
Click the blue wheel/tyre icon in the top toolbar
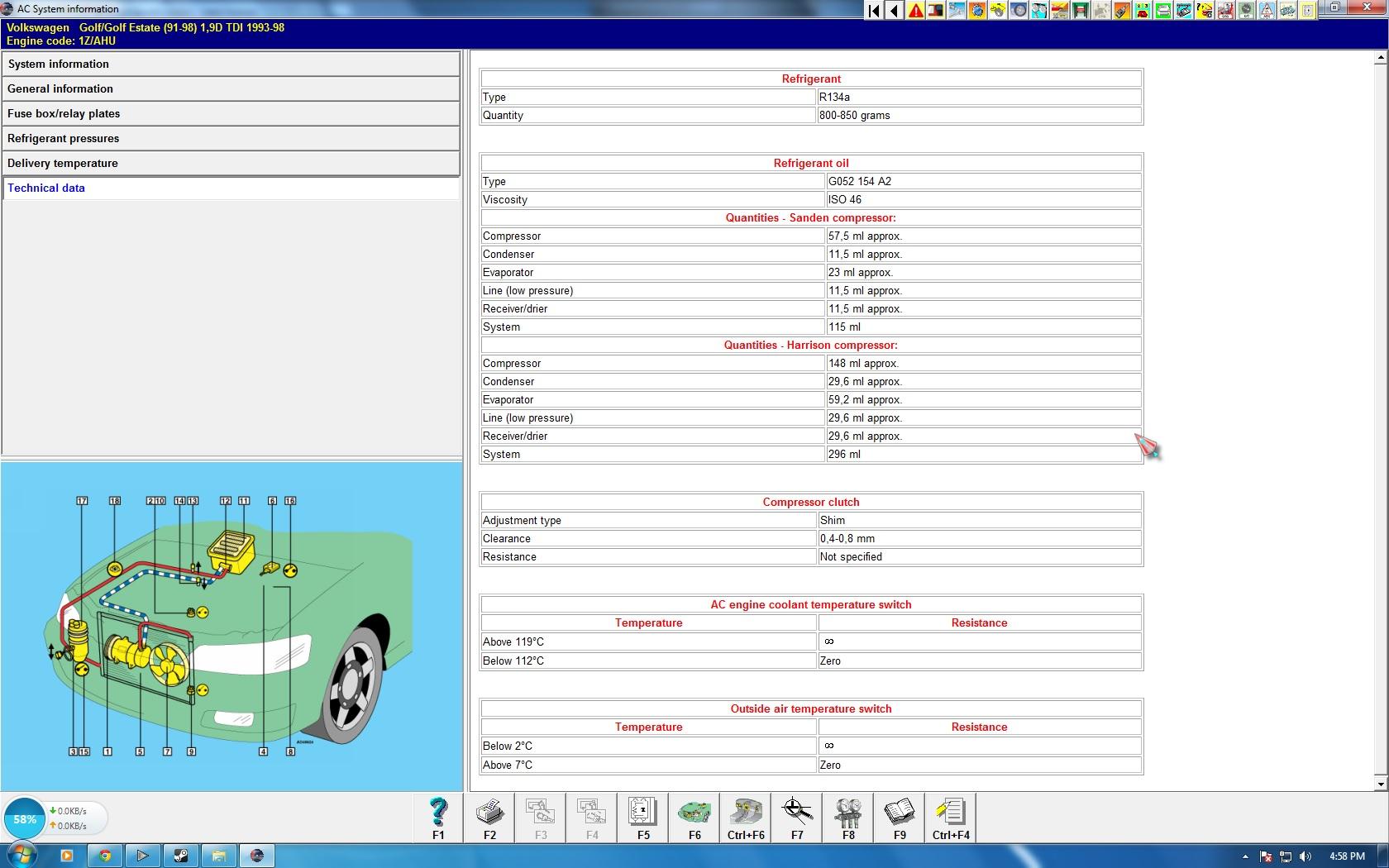pos(1019,10)
